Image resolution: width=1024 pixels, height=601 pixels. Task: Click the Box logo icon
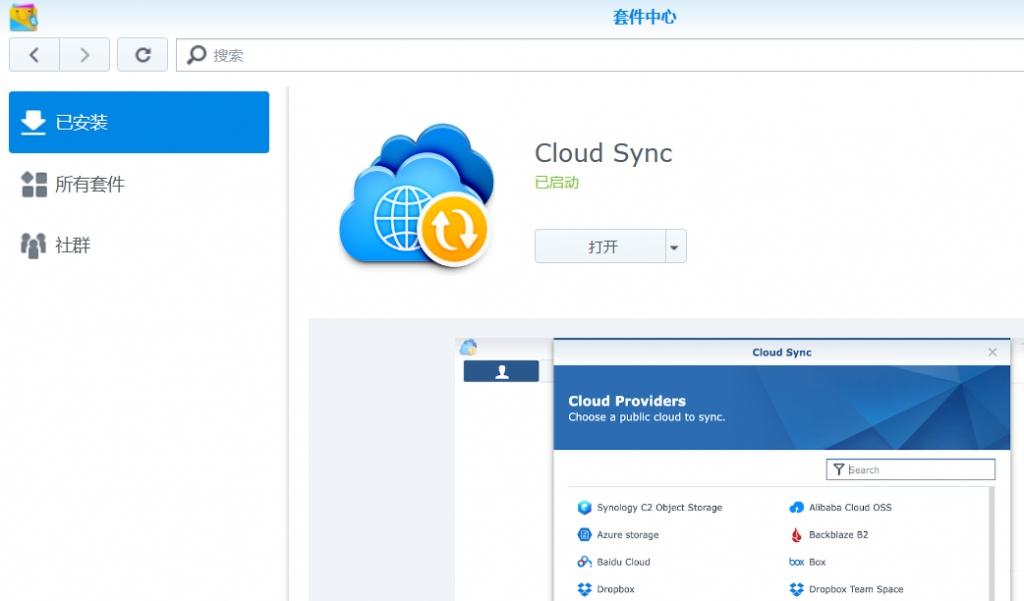(796, 562)
